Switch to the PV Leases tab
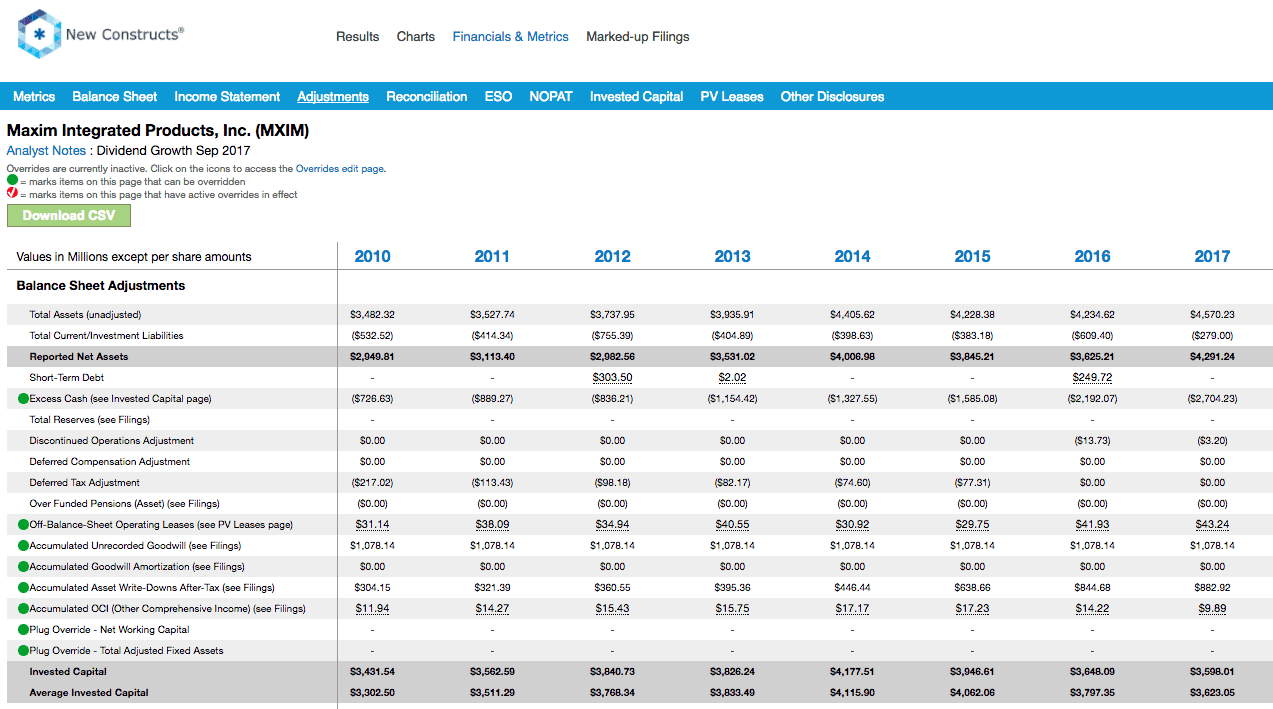Viewport: 1273px width, 709px height. (x=732, y=97)
